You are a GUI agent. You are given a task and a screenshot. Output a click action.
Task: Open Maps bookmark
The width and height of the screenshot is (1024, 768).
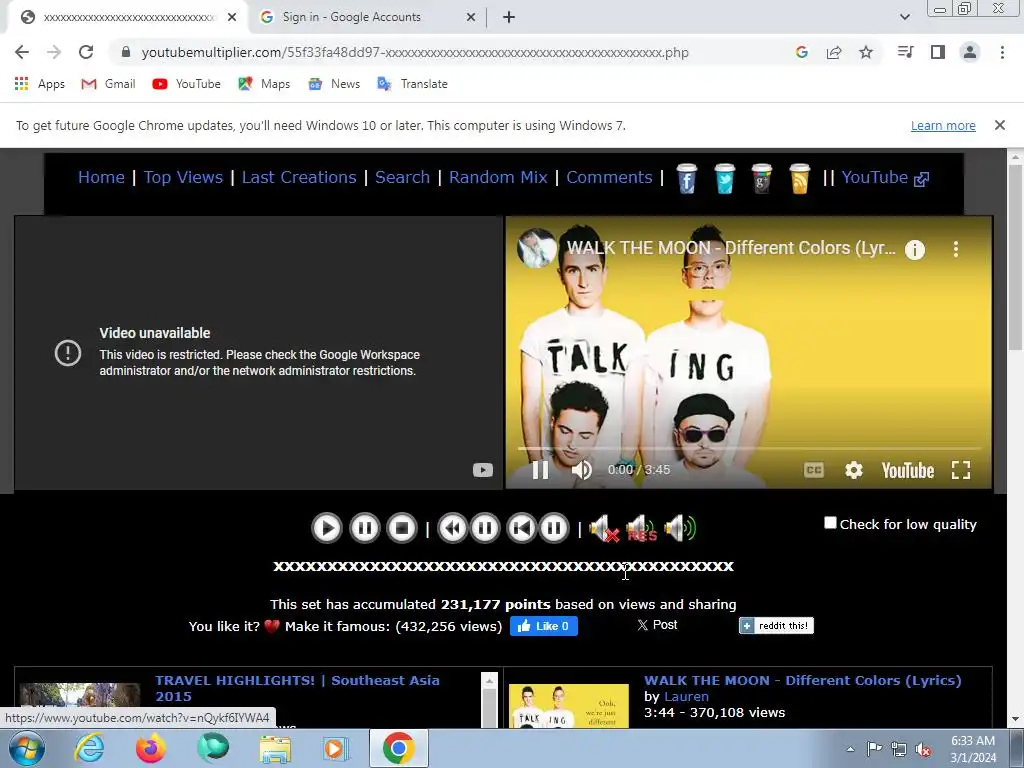[x=264, y=84]
